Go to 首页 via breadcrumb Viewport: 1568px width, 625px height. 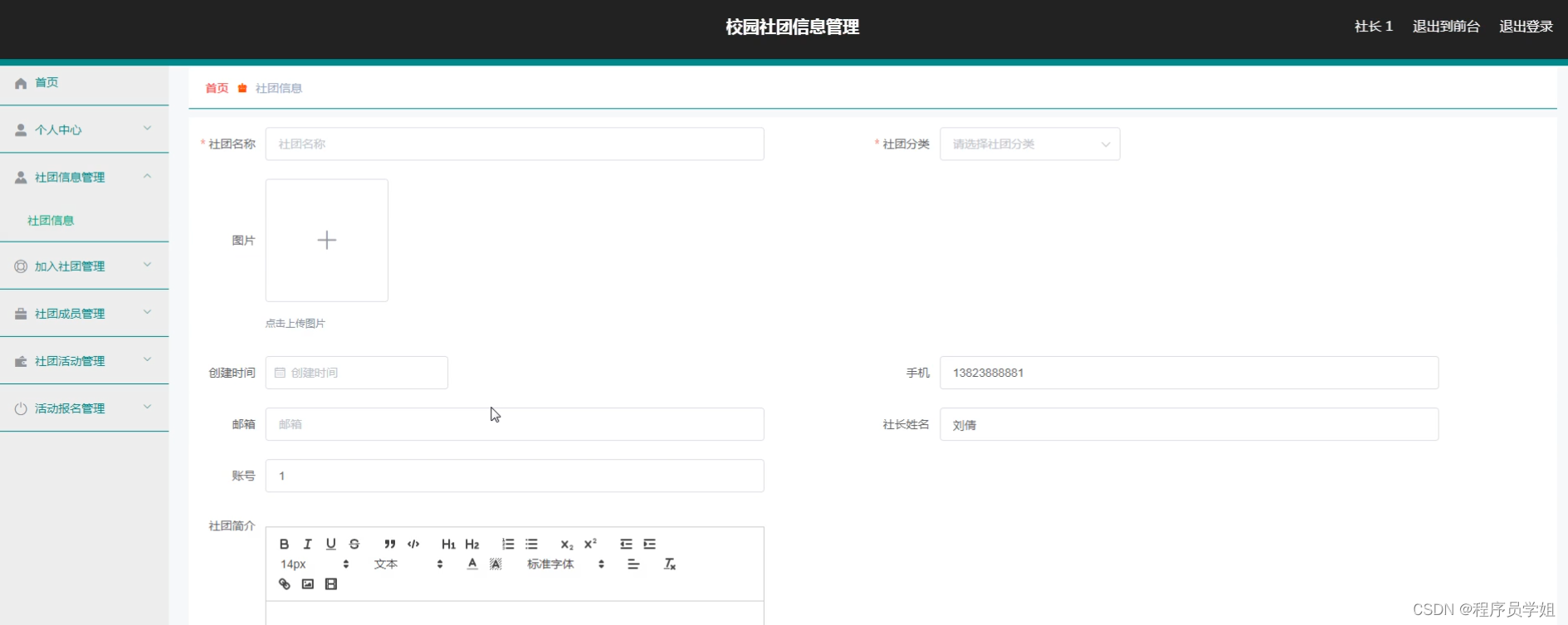(x=217, y=88)
